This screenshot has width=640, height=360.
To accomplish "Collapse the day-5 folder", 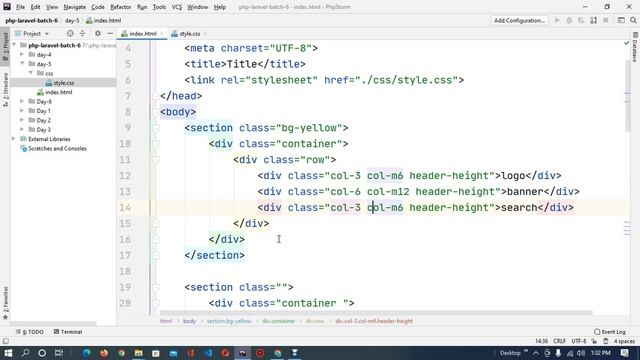I will (22, 64).
